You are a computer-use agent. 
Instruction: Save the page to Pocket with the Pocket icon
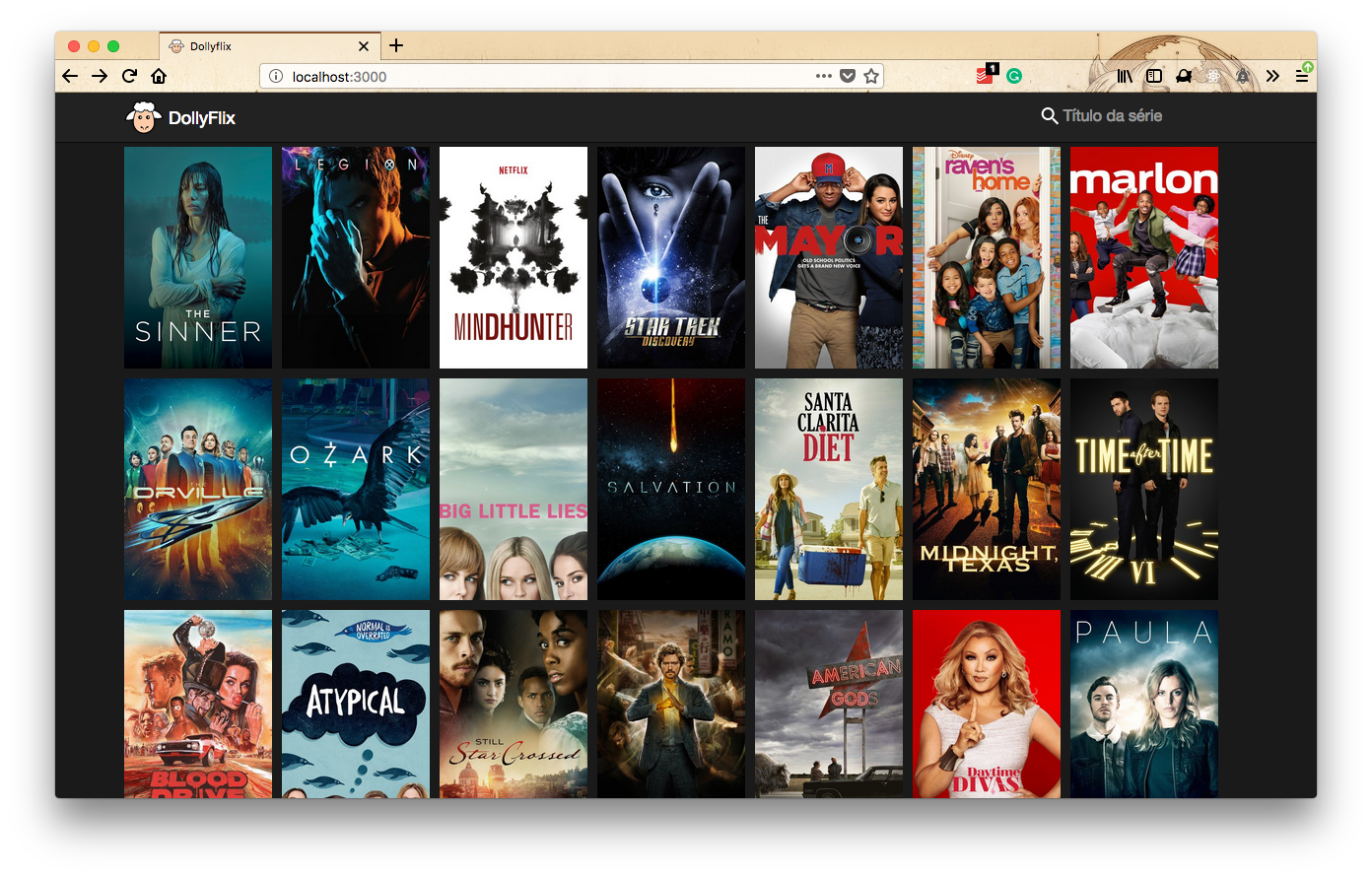[x=848, y=76]
